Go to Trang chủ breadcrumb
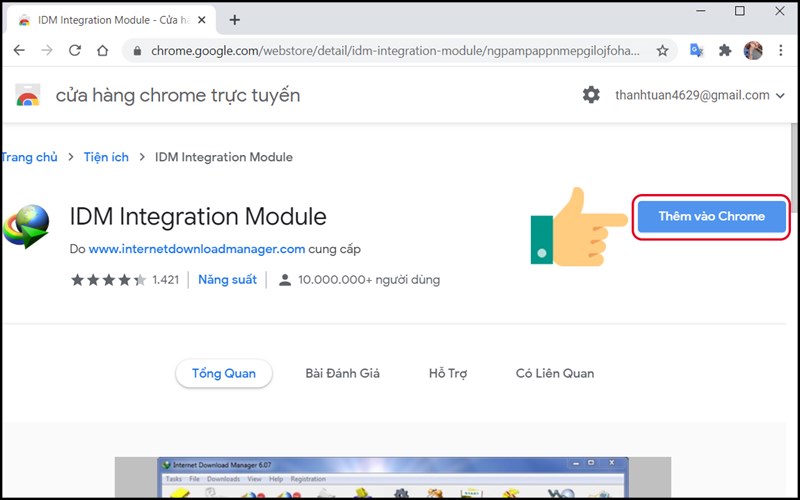This screenshot has height=500, width=800. (29, 157)
